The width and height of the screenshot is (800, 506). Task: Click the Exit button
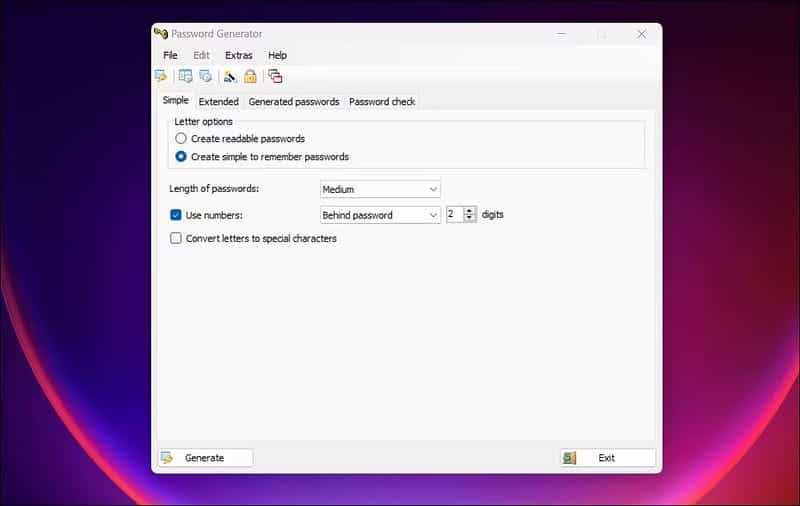(x=608, y=458)
